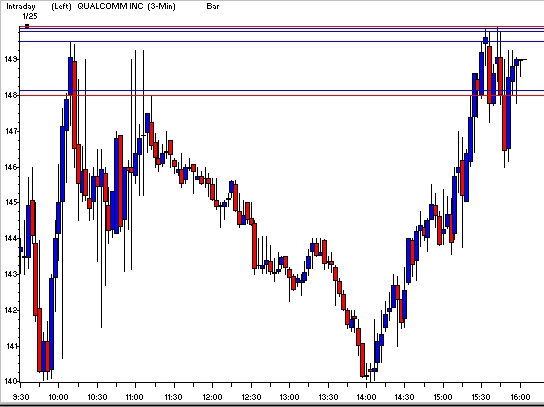
Task: Click the 13:00 time axis label
Action: click(x=289, y=397)
